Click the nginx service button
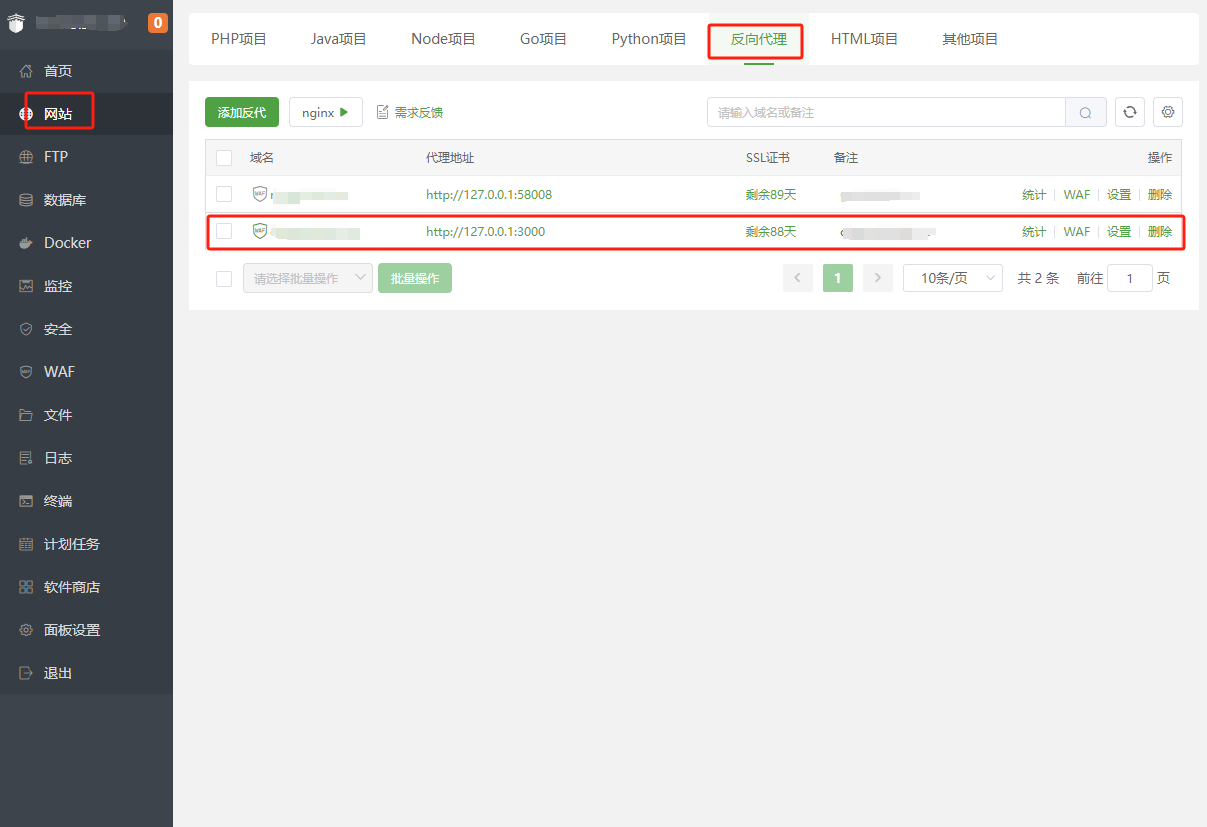This screenshot has height=827, width=1207. coord(326,112)
